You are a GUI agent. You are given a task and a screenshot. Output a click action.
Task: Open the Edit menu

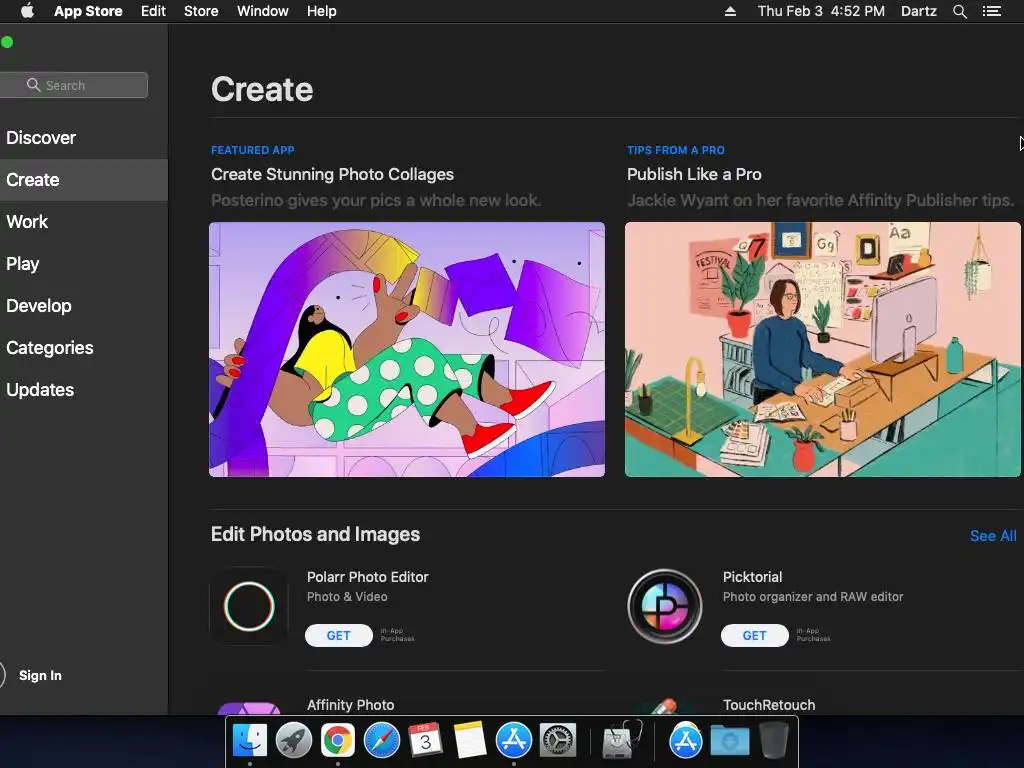[x=153, y=11]
